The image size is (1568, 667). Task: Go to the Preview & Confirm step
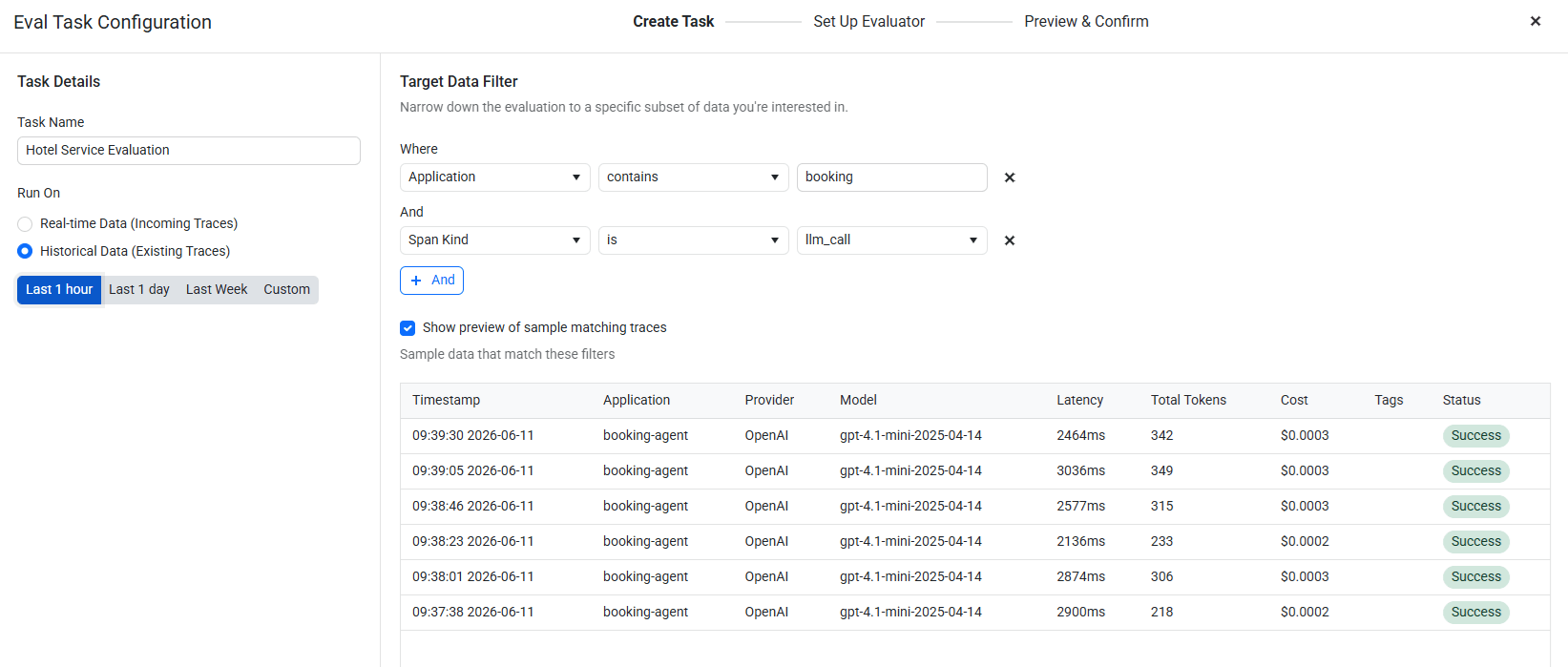click(1087, 21)
